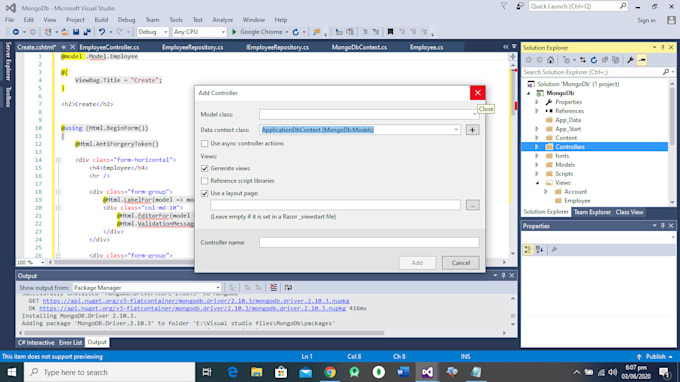Start debugging with the green play icon

point(234,32)
